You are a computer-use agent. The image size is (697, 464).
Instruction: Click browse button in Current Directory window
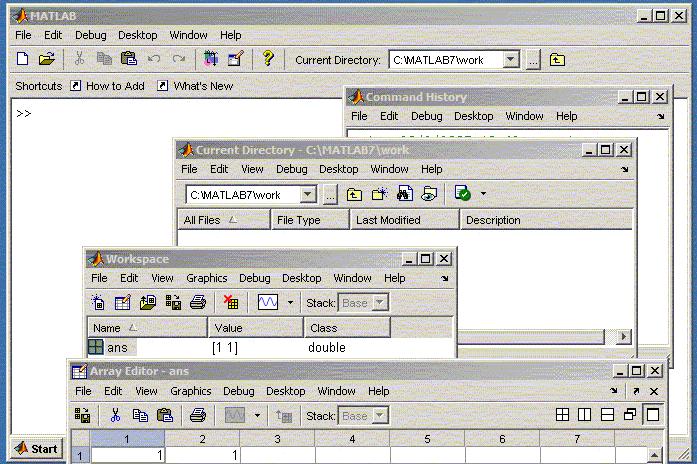(330, 195)
